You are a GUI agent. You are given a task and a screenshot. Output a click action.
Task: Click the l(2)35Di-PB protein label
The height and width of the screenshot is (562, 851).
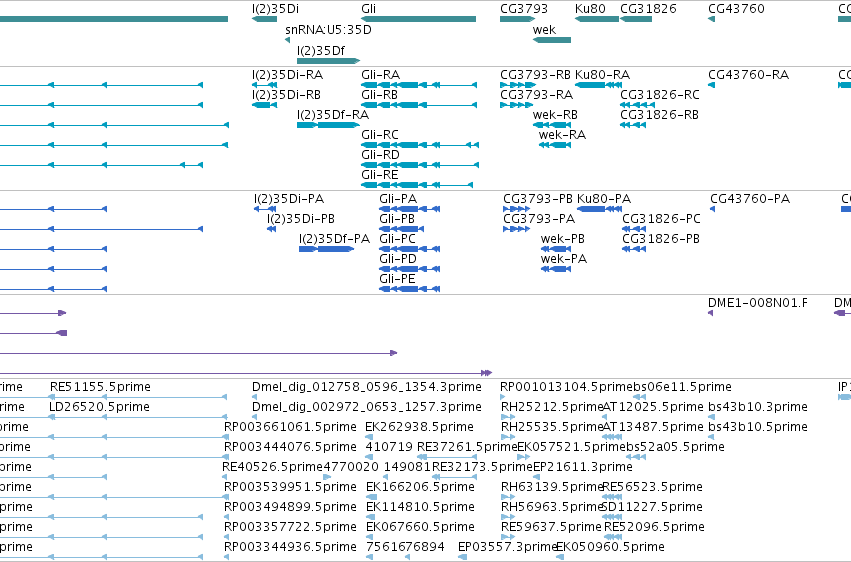301,219
